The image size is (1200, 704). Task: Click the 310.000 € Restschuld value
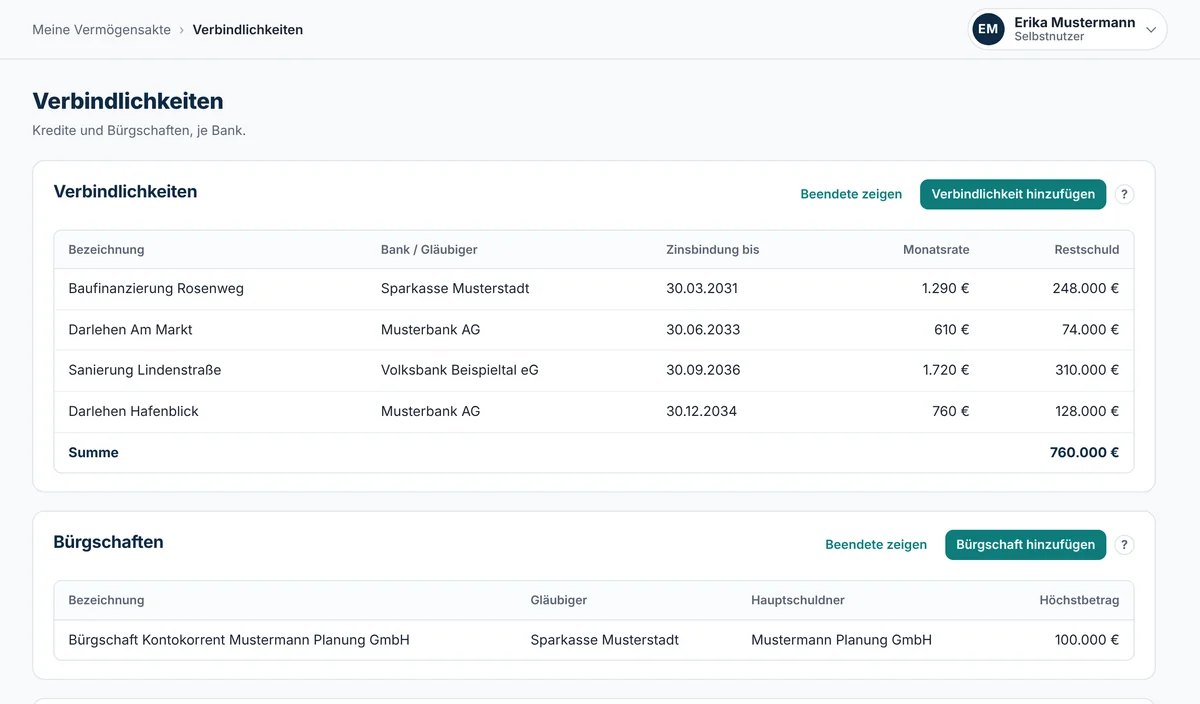click(1086, 370)
